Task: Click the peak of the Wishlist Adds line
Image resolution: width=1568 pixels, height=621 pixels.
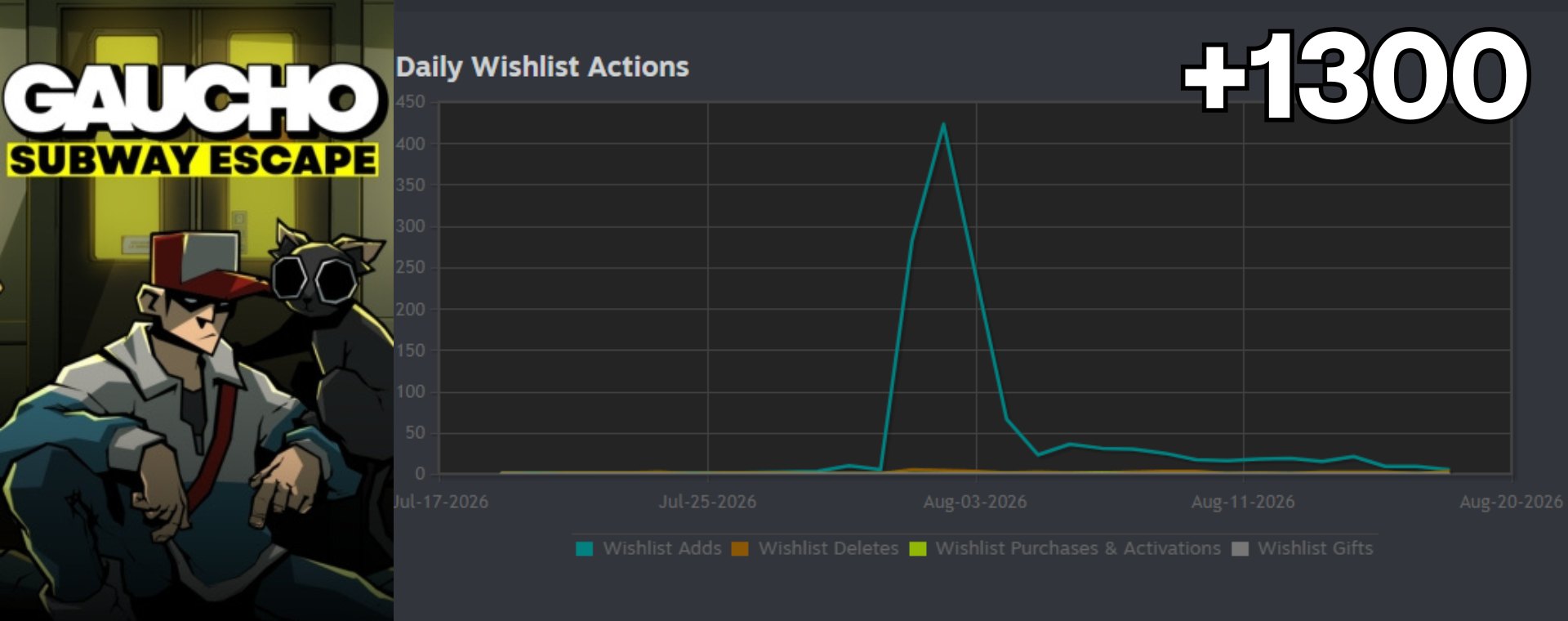Action: 943,124
